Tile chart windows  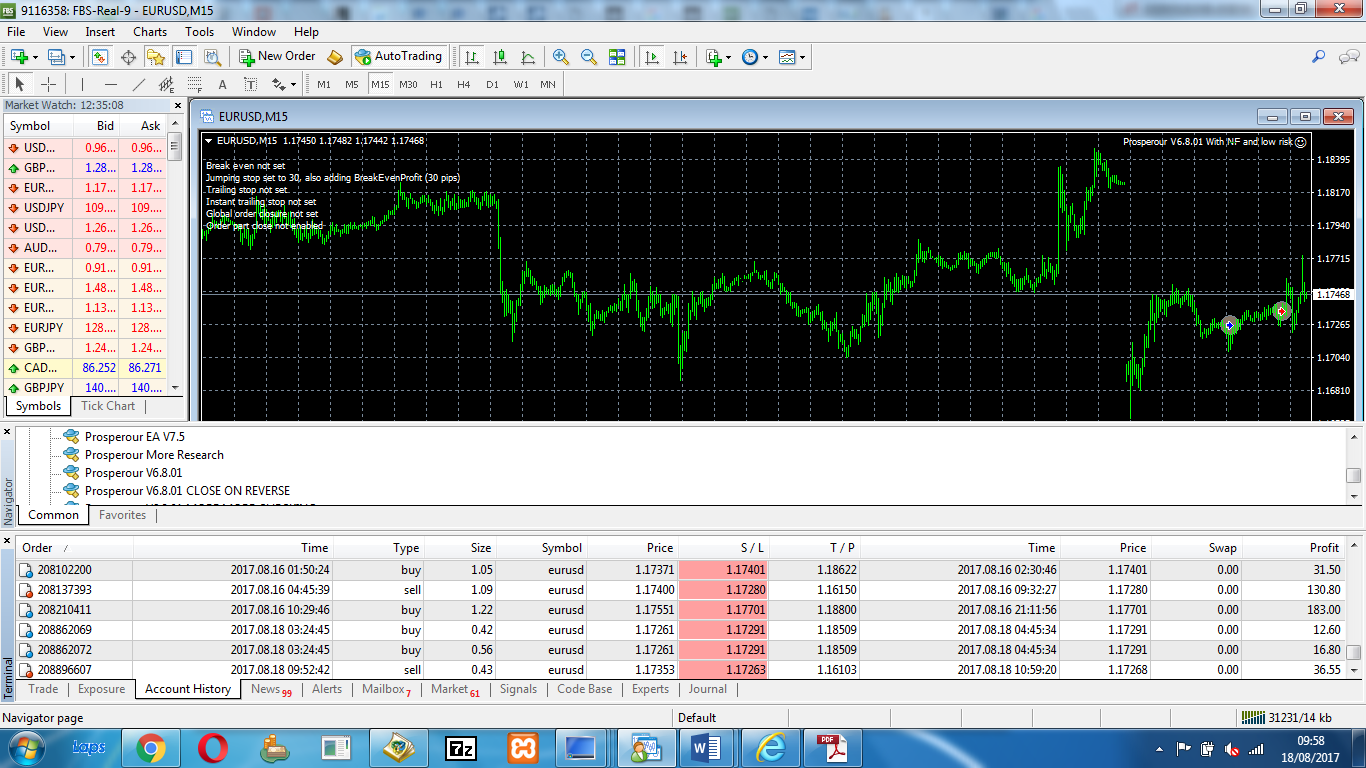click(617, 57)
